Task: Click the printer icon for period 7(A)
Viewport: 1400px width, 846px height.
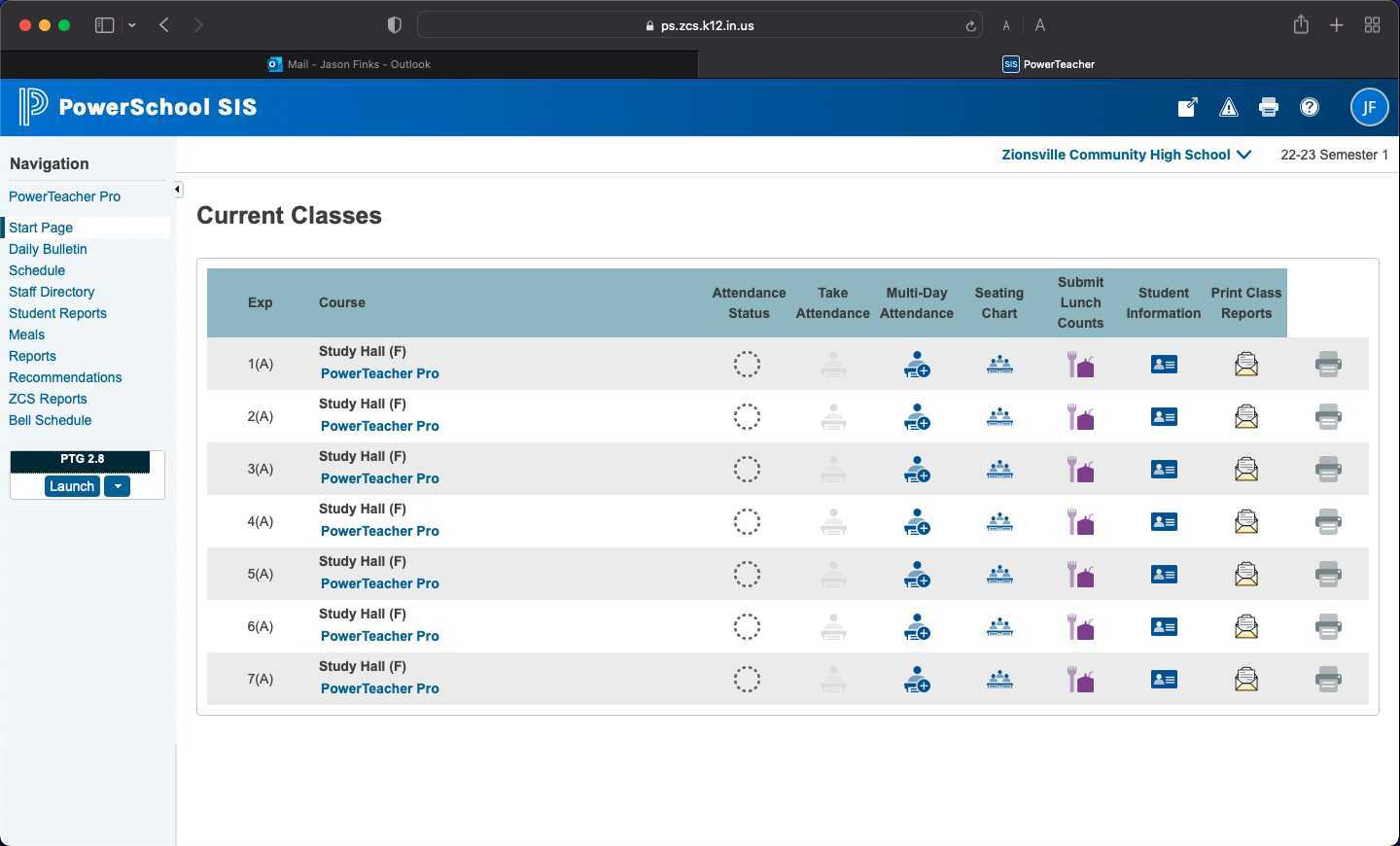Action: (1328, 679)
